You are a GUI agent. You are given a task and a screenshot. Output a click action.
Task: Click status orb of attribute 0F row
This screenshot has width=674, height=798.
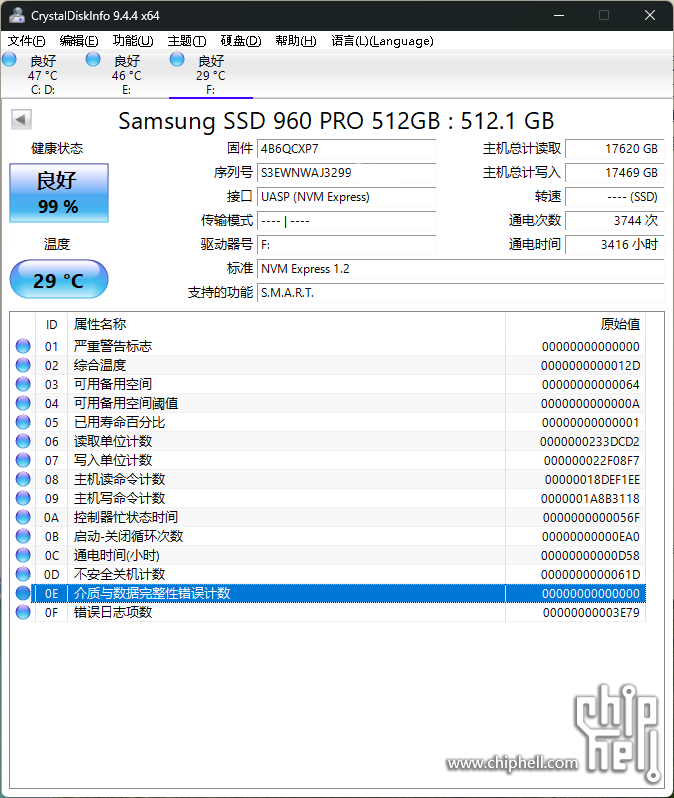pyautogui.click(x=23, y=612)
